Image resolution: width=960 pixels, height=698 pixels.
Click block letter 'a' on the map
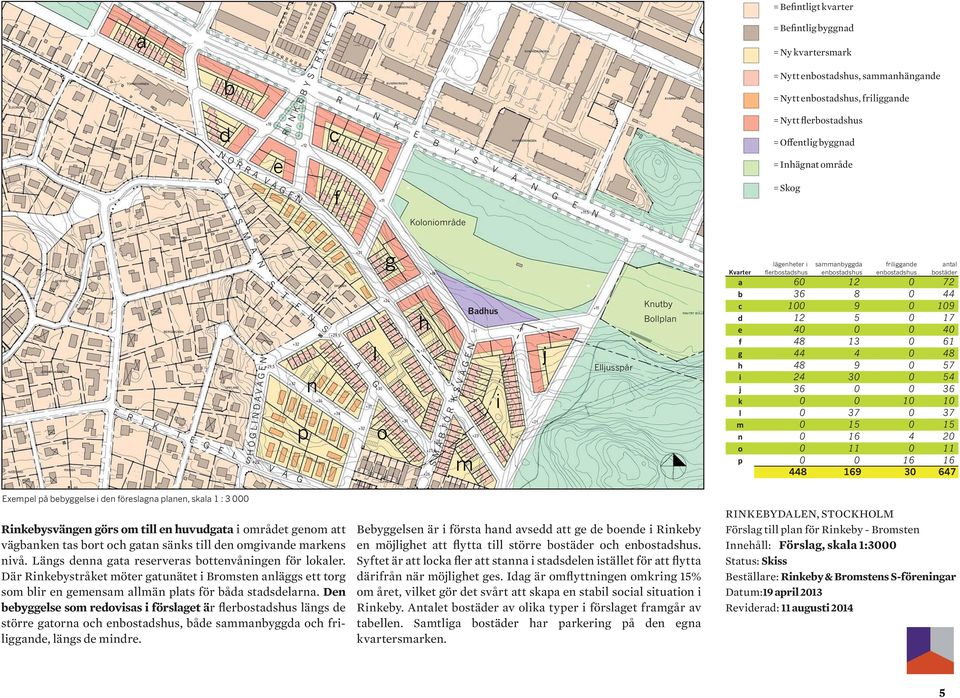142,43
